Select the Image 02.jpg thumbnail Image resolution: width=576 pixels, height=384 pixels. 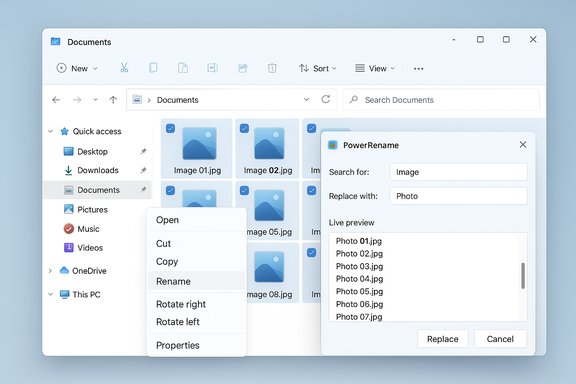[x=269, y=143]
